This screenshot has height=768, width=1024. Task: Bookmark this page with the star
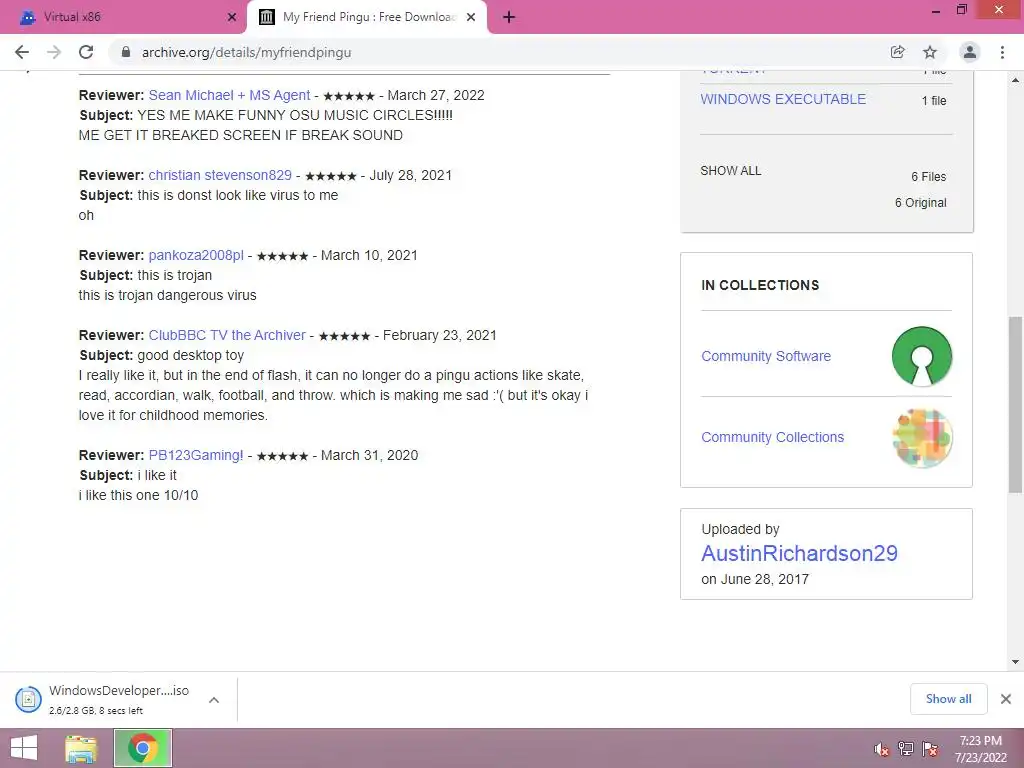coord(930,52)
